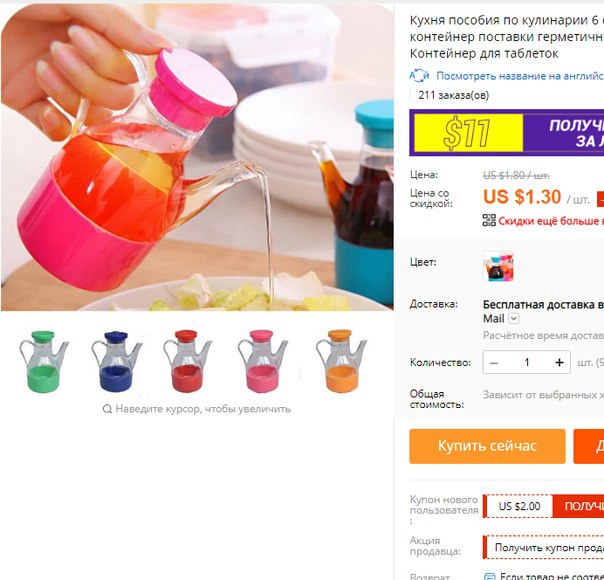Click the Скидки ещё больше link
Image resolution: width=604 pixels, height=580 pixels.
pos(551,221)
